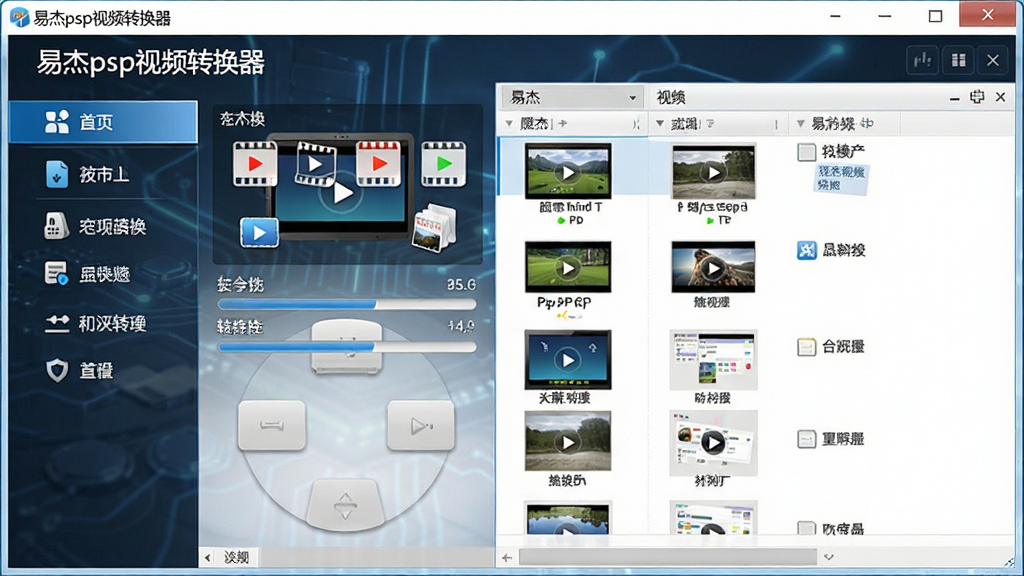Click the minus button on the circular pad
The width and height of the screenshot is (1024, 576).
[x=272, y=425]
